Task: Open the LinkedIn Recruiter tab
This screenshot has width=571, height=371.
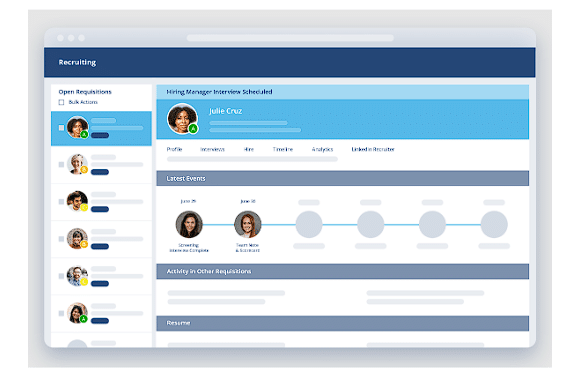Action: pyautogui.click(x=373, y=149)
